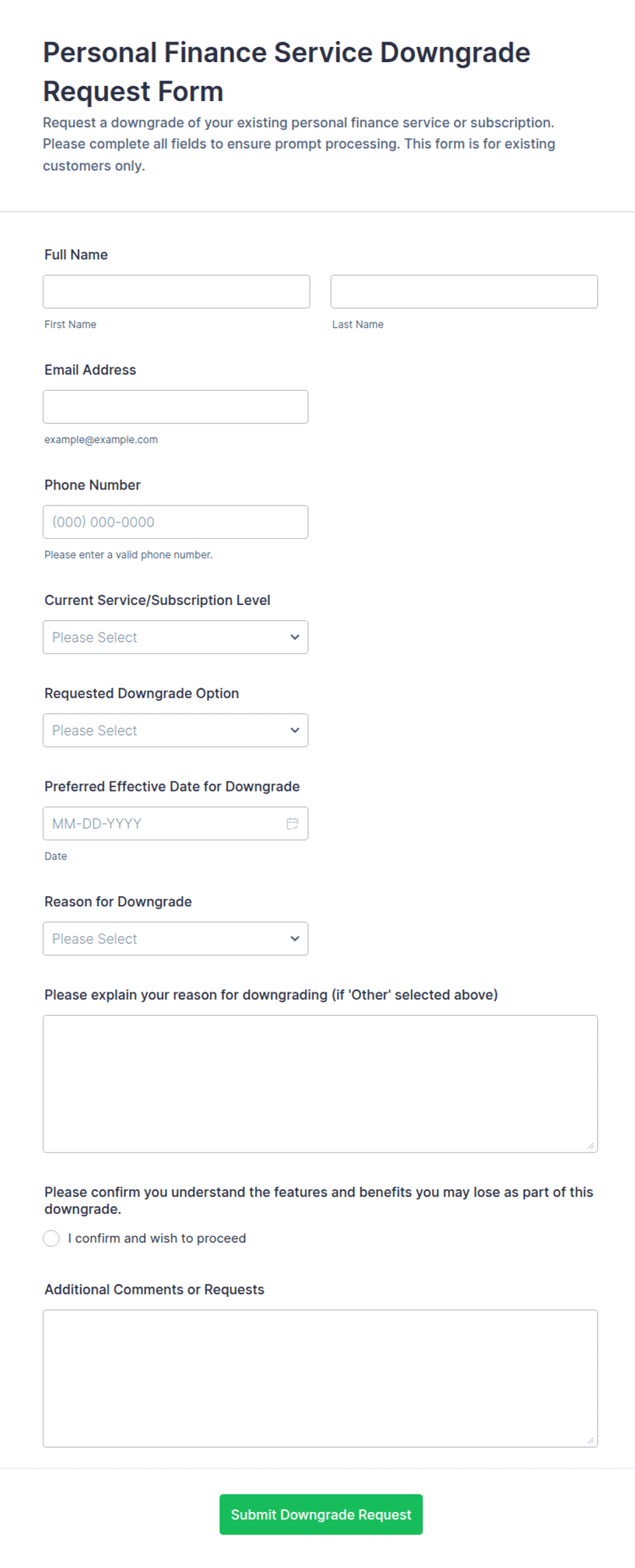The image size is (635, 1568).
Task: Click the Requested Downgrade Option chevron arrow
Action: point(295,730)
